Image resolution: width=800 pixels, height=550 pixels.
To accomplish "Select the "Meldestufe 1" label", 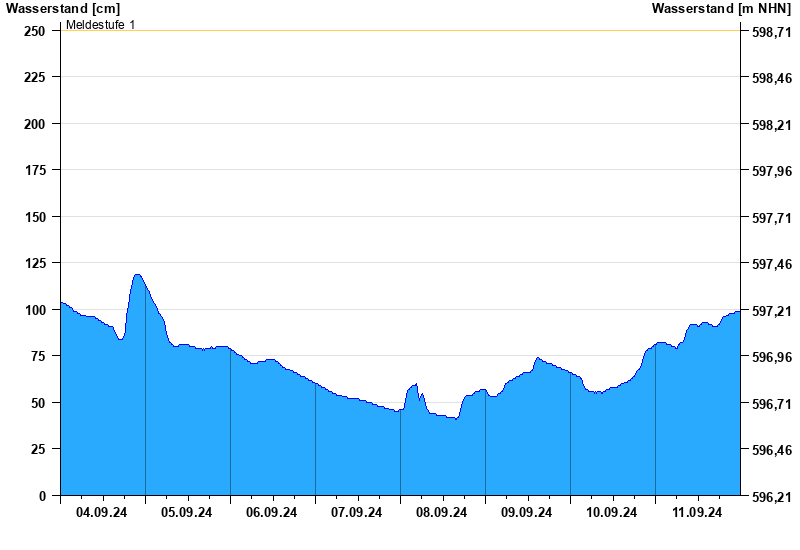I will (x=100, y=24).
